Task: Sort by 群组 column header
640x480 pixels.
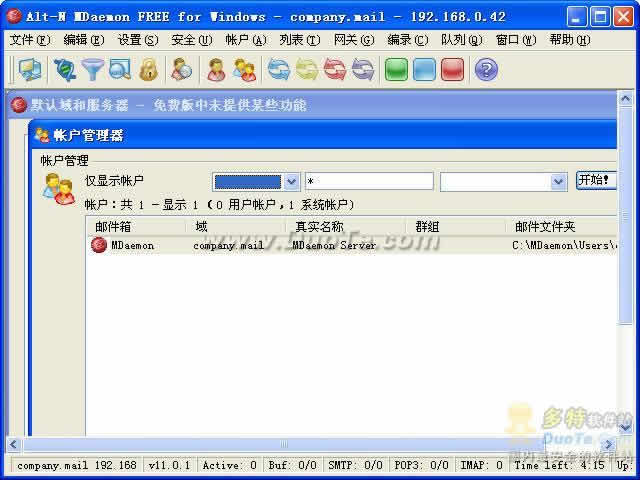Action: (x=455, y=227)
